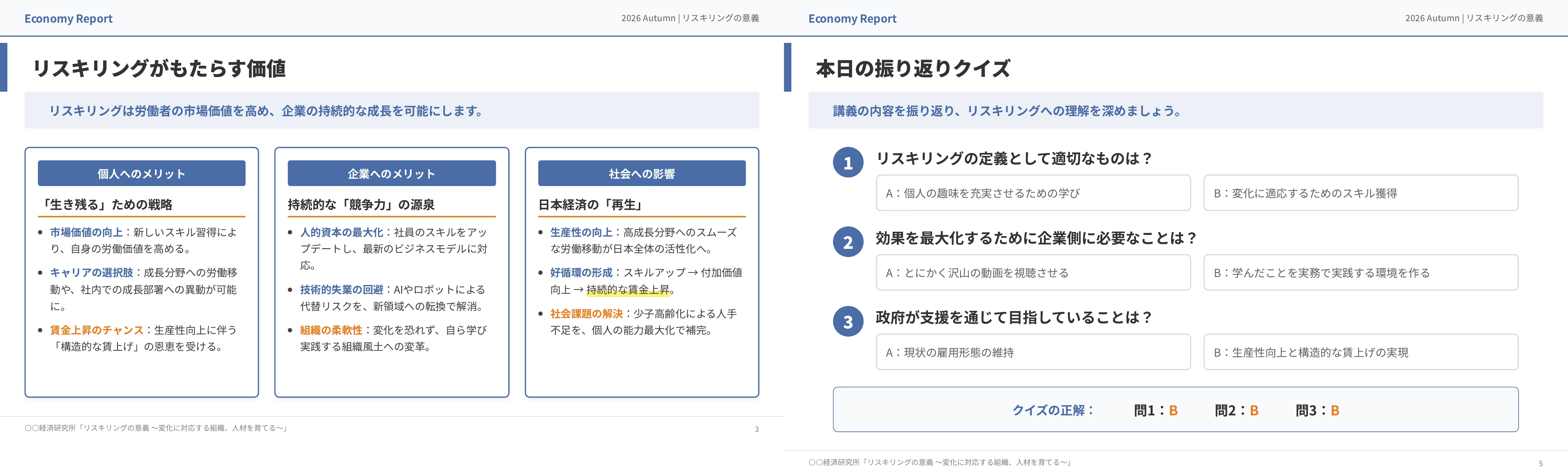Click the bullet term '市場価値の向上'

86,232
